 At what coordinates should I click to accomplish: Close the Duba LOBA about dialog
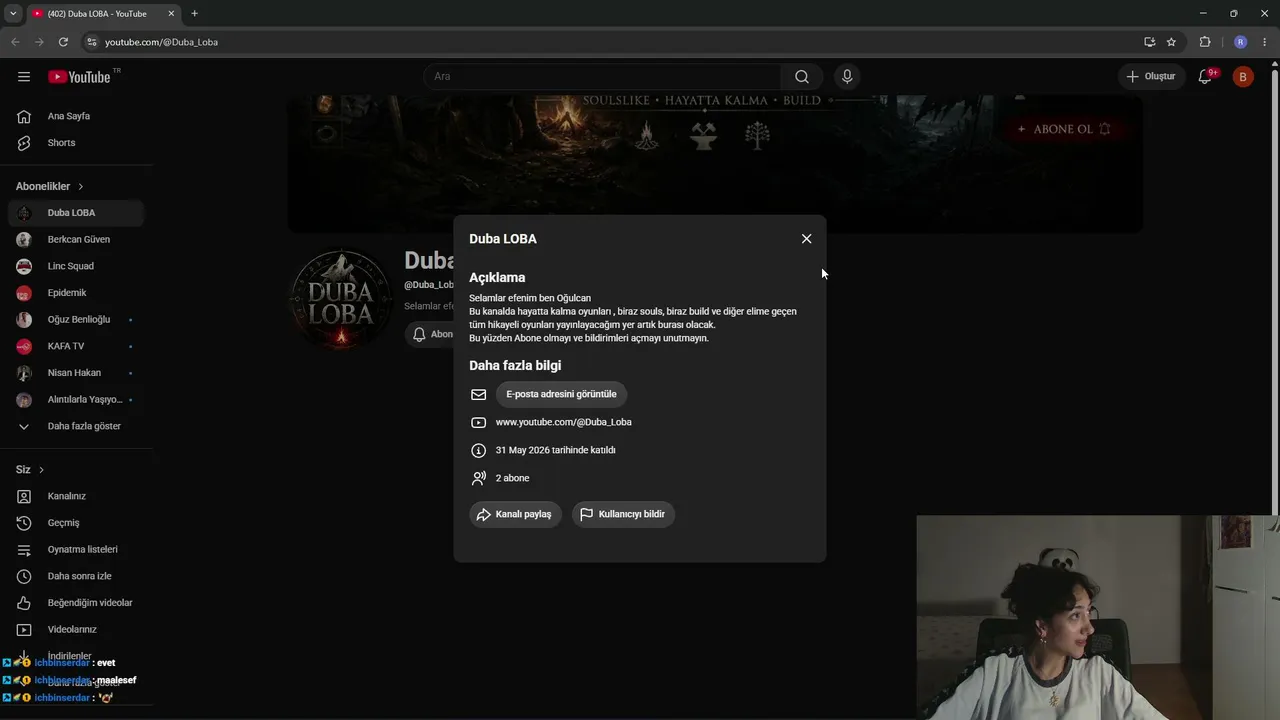tap(806, 239)
